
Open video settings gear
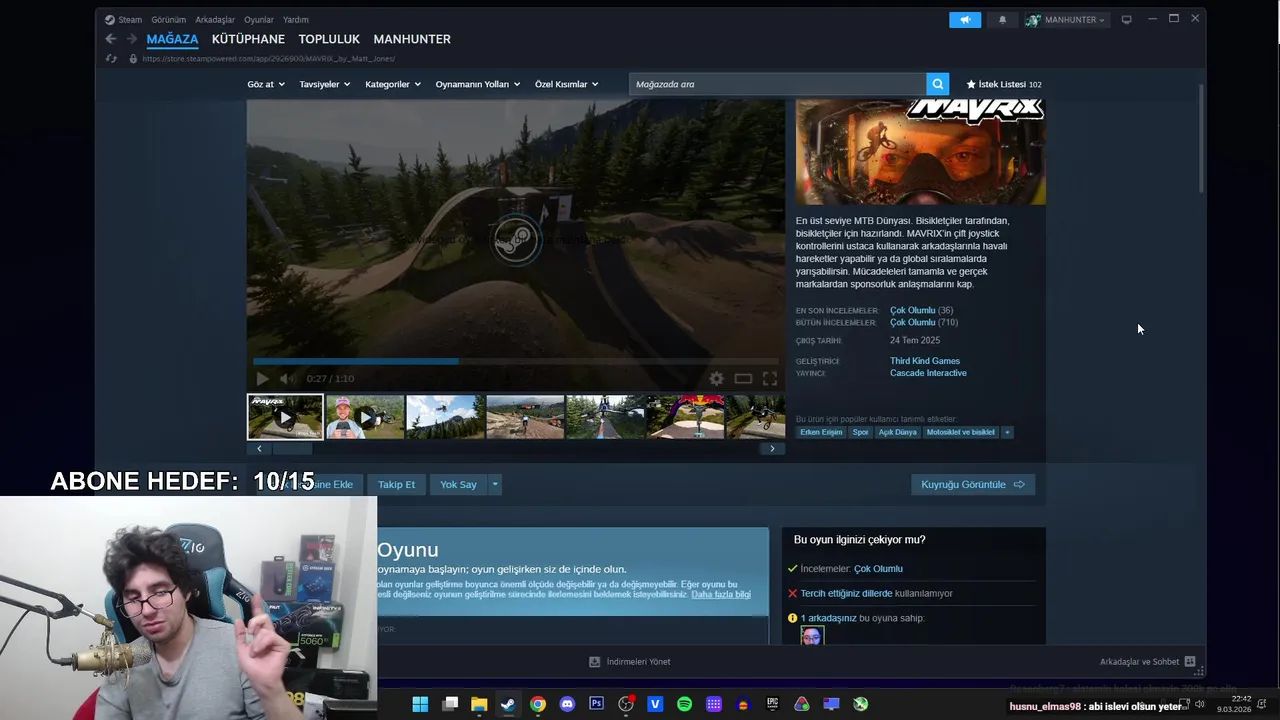tap(716, 378)
